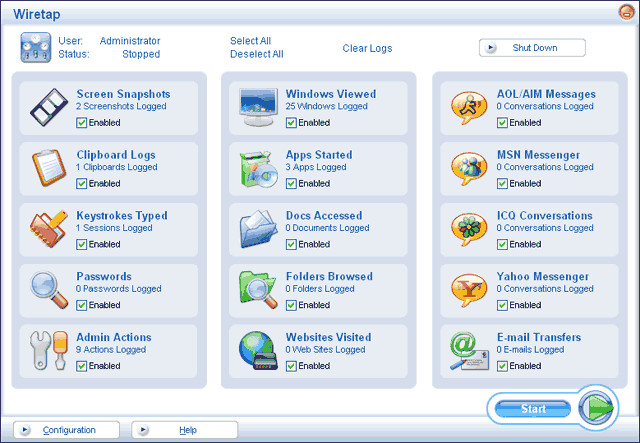
Task: Click the blue Start button
Action: coord(533,408)
